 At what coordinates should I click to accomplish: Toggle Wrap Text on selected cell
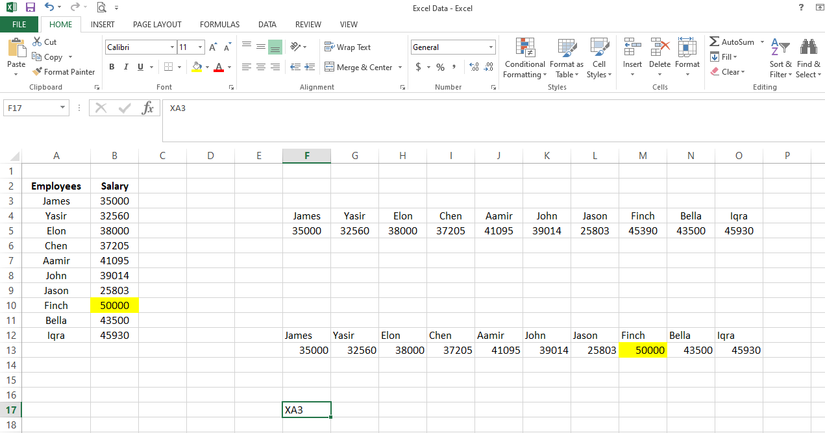tap(347, 47)
